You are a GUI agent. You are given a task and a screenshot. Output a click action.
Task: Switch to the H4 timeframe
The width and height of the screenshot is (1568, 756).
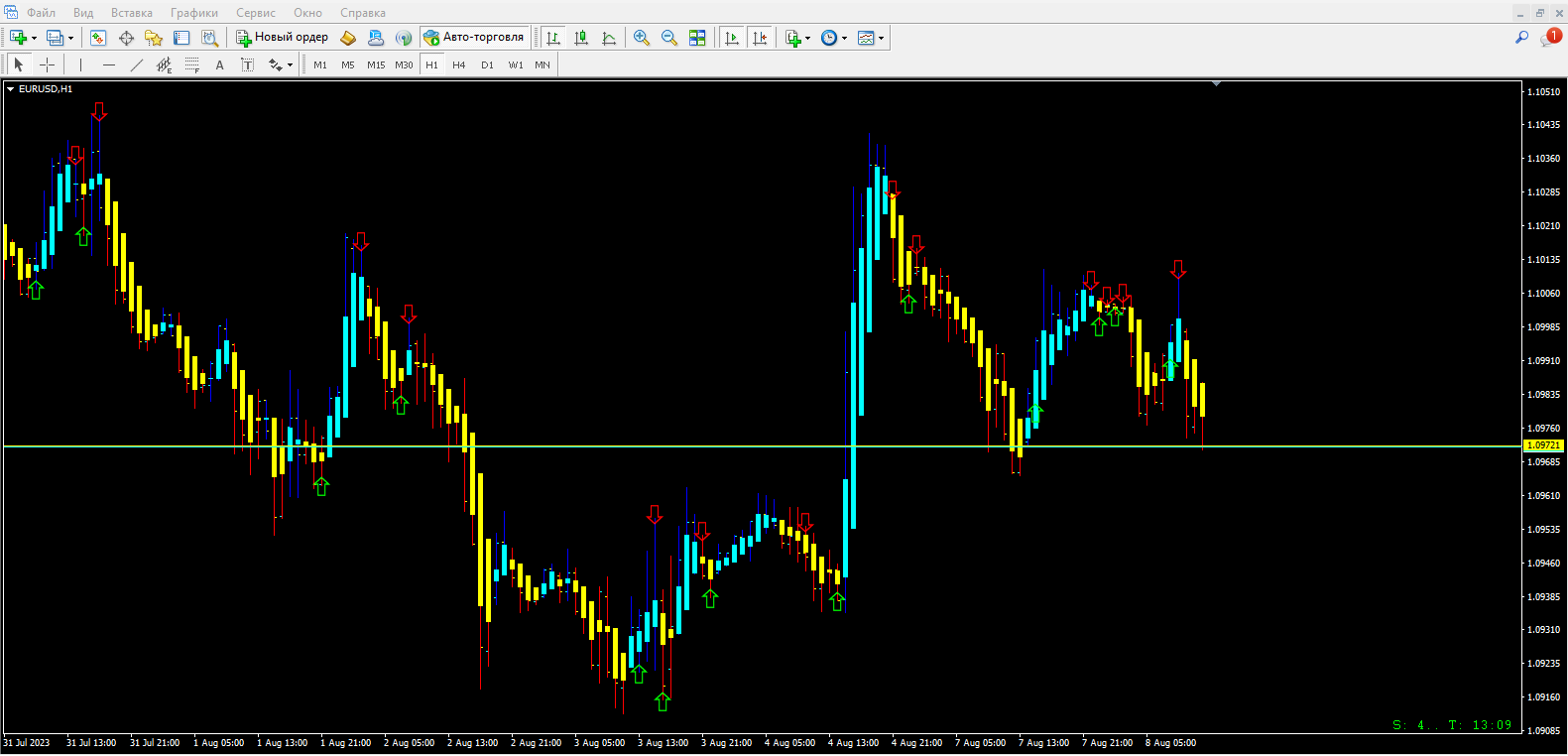tap(458, 64)
